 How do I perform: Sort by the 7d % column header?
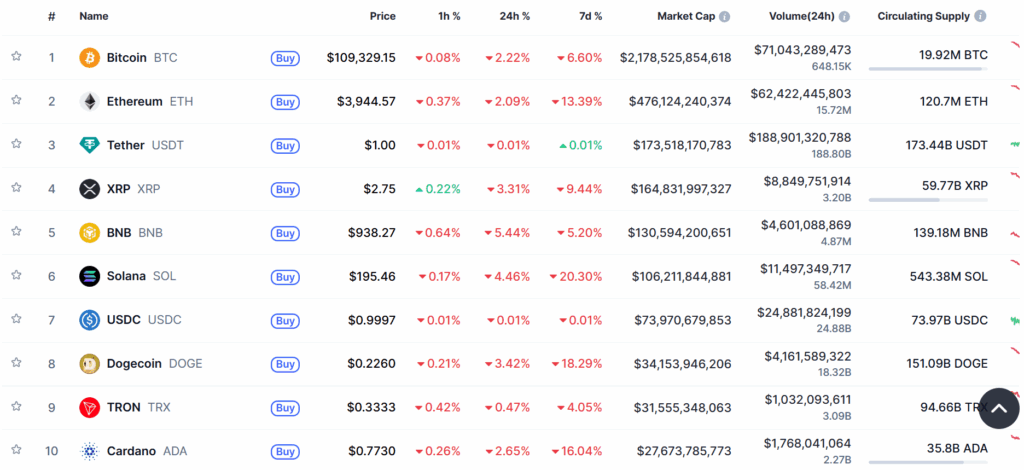coord(591,16)
